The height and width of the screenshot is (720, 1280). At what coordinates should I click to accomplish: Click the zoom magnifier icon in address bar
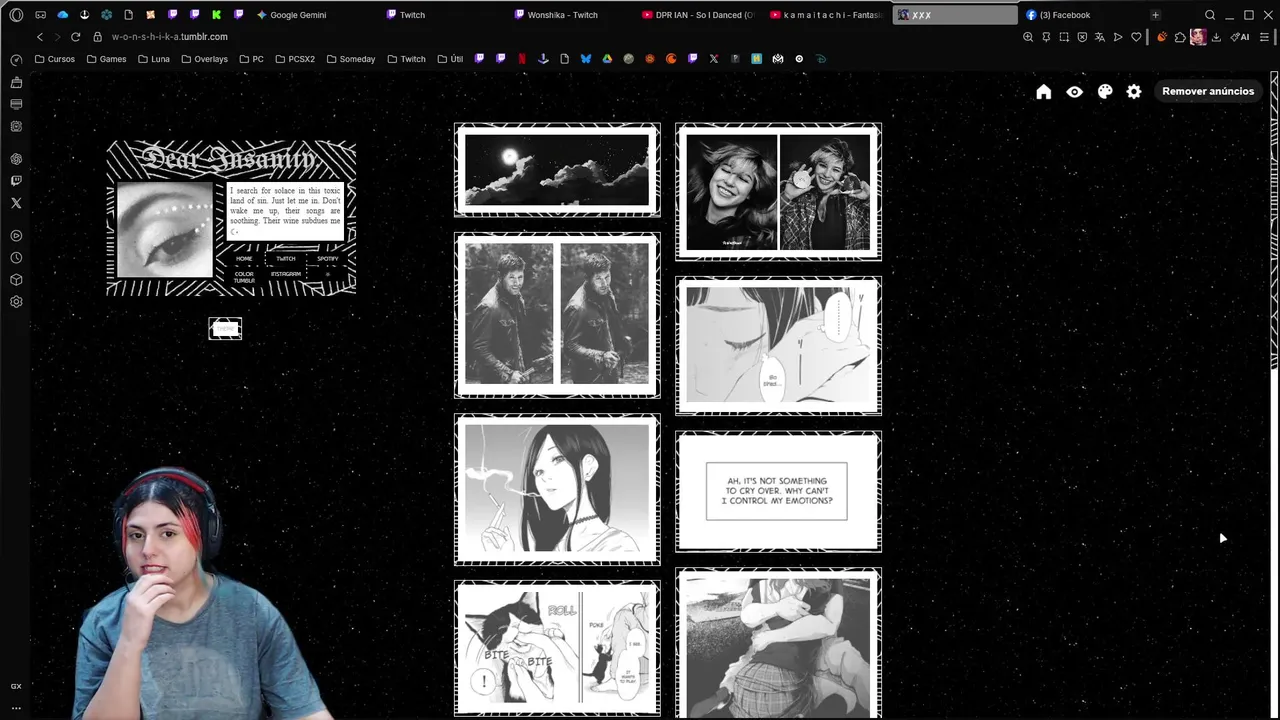coord(1028,37)
